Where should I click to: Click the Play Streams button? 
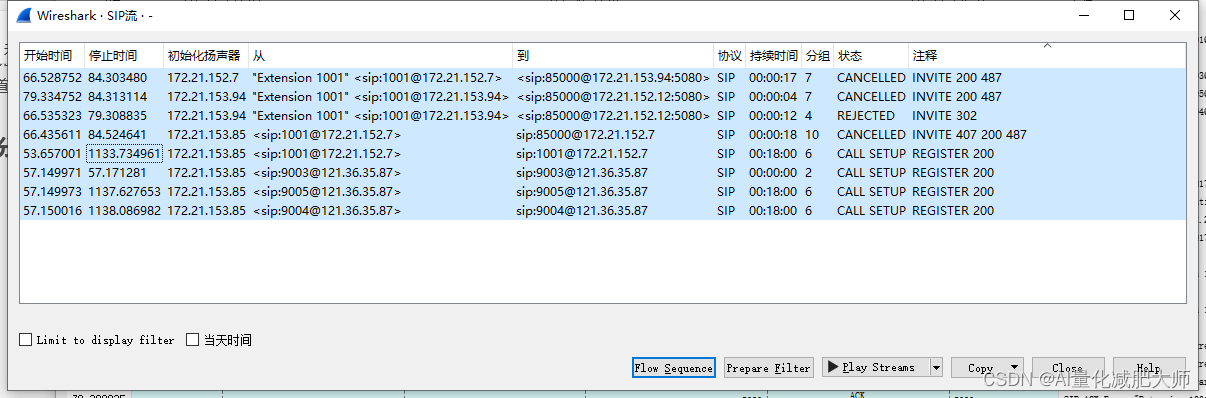875,367
